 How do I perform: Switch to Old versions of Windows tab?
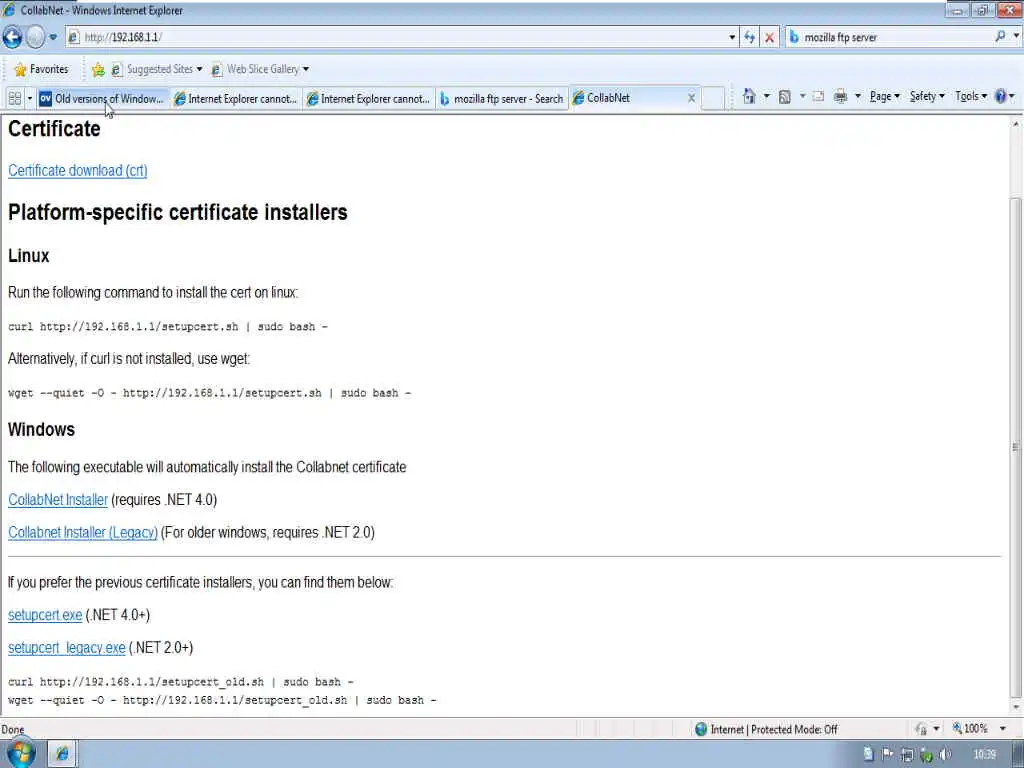(103, 99)
